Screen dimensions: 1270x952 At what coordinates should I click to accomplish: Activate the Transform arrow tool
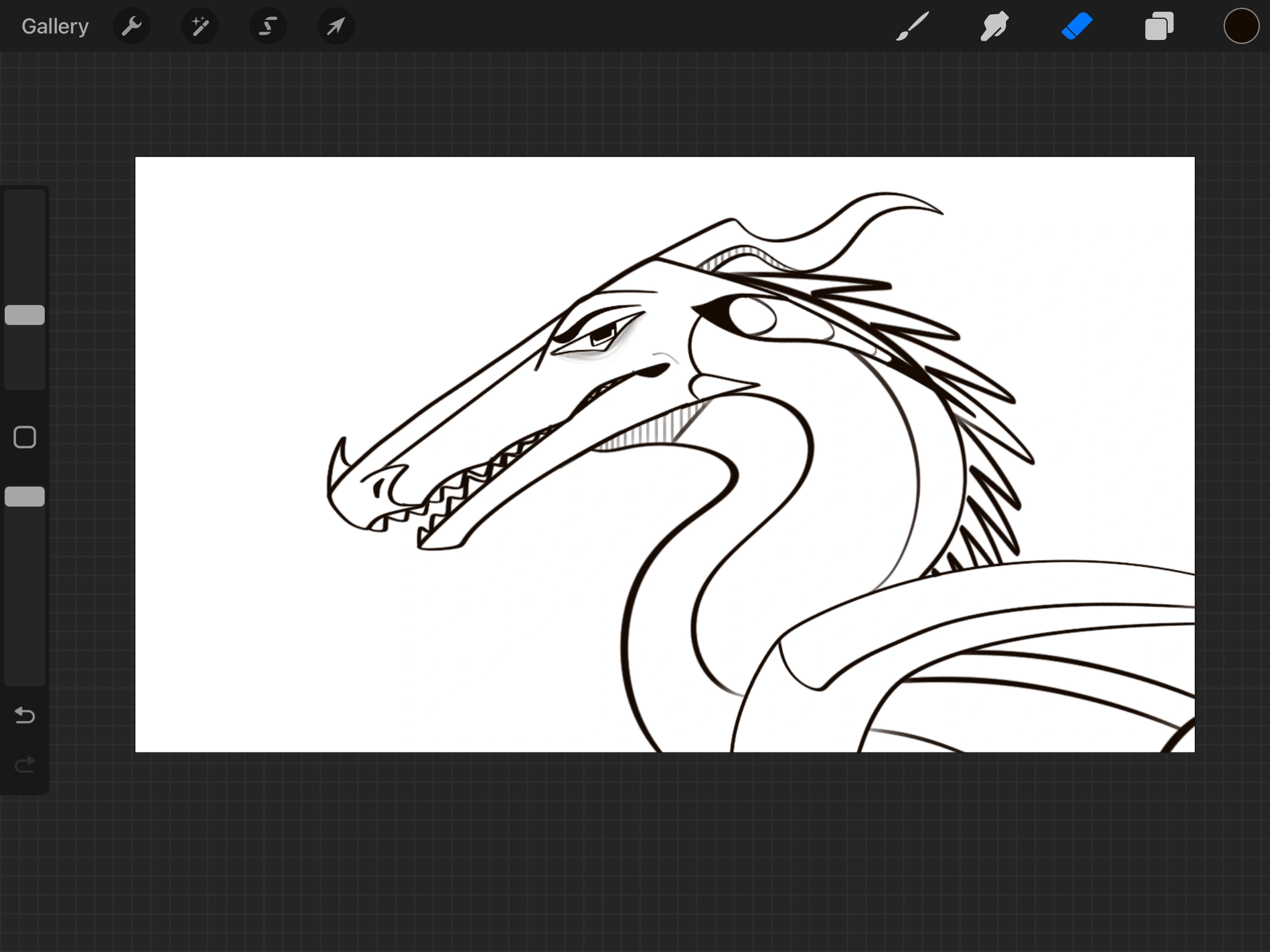tap(335, 26)
